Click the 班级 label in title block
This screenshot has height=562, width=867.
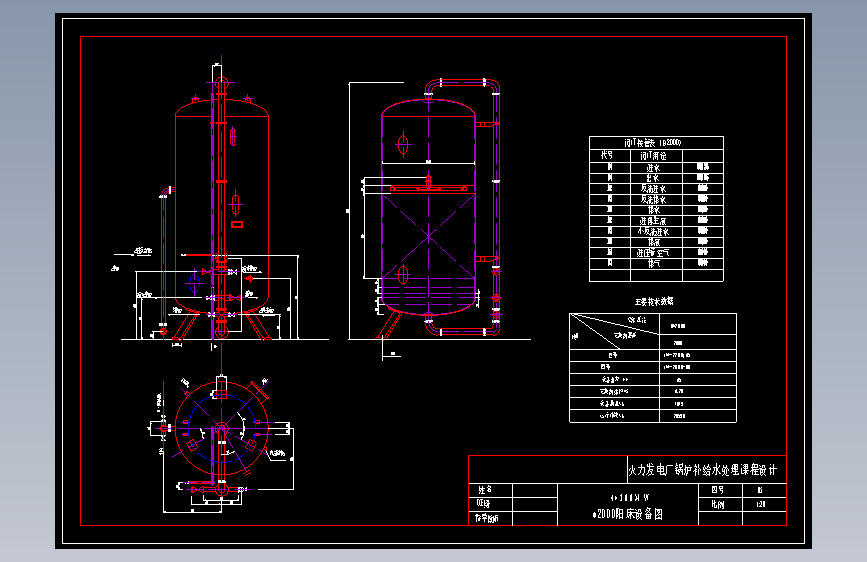(483, 503)
